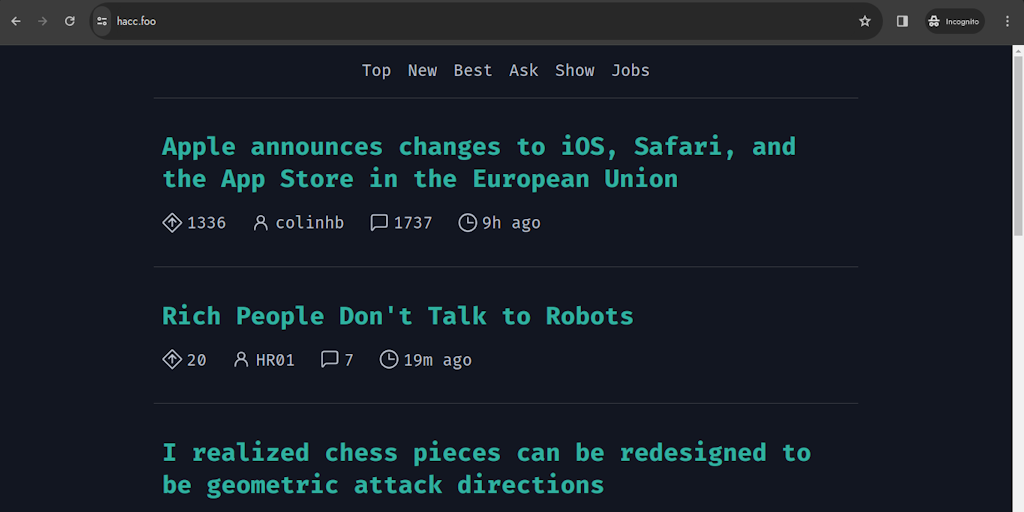
Task: Open site information icon in address bar
Action: click(102, 22)
